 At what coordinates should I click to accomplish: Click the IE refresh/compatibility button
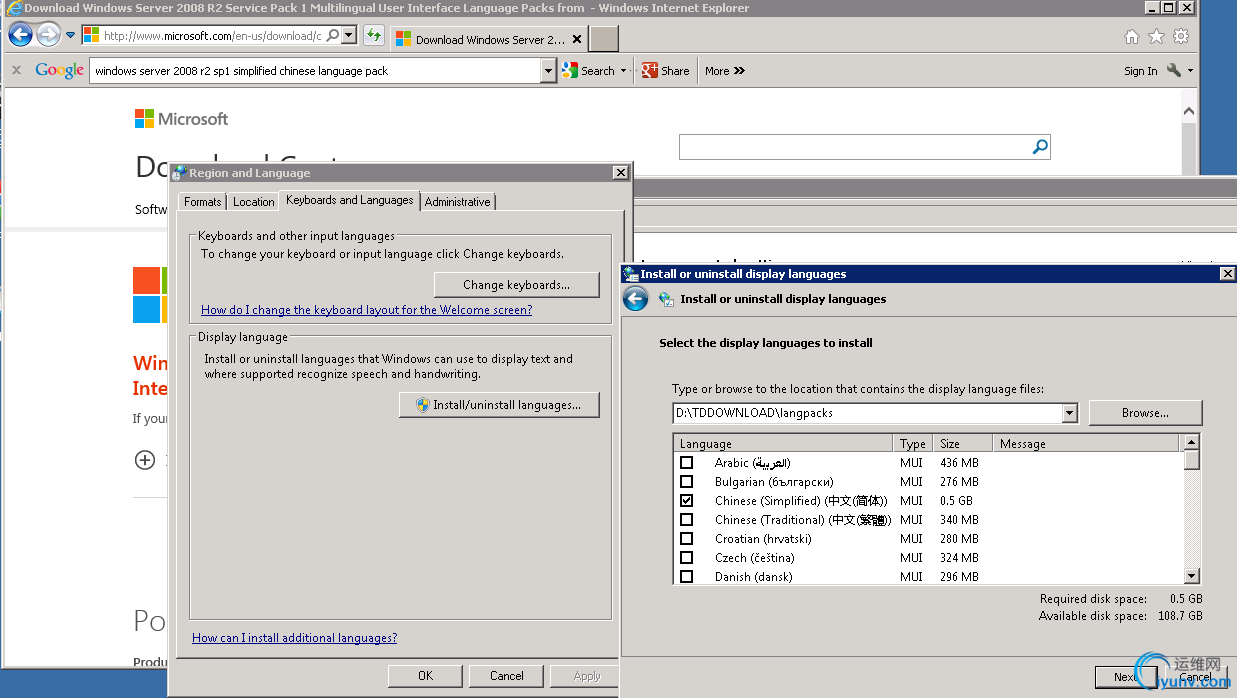pos(373,35)
